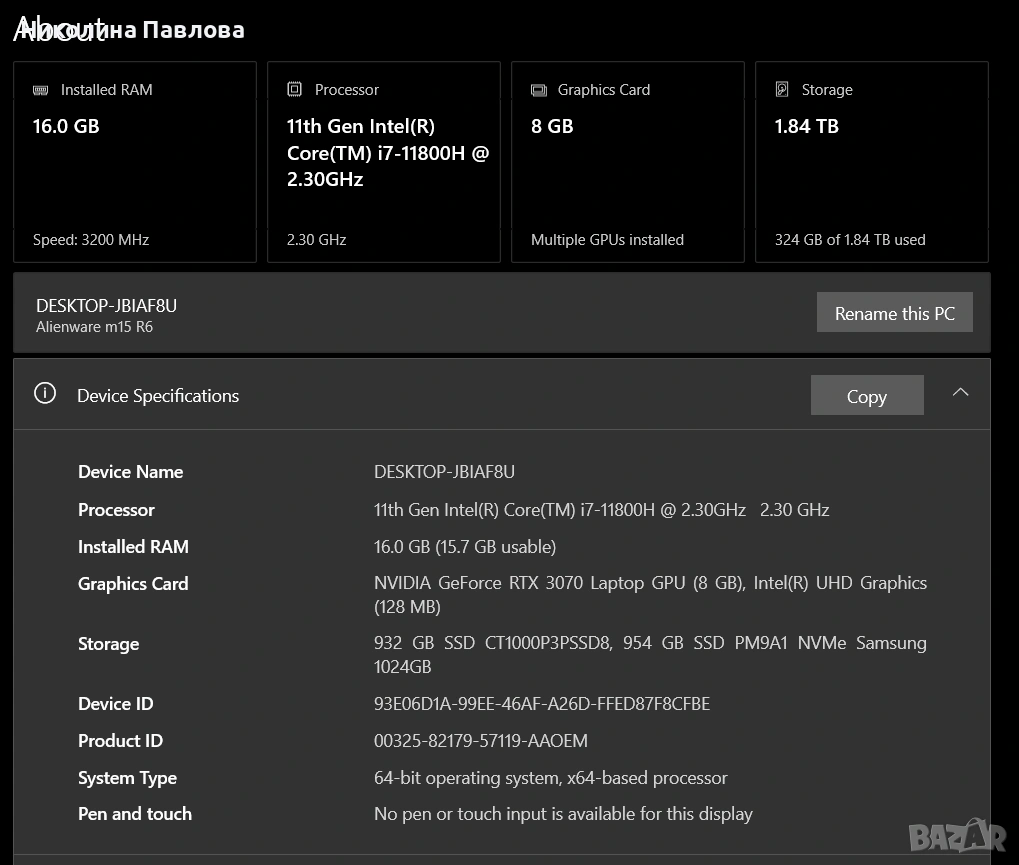
Task: Click the No pen or touch input text
Action: pos(563,814)
